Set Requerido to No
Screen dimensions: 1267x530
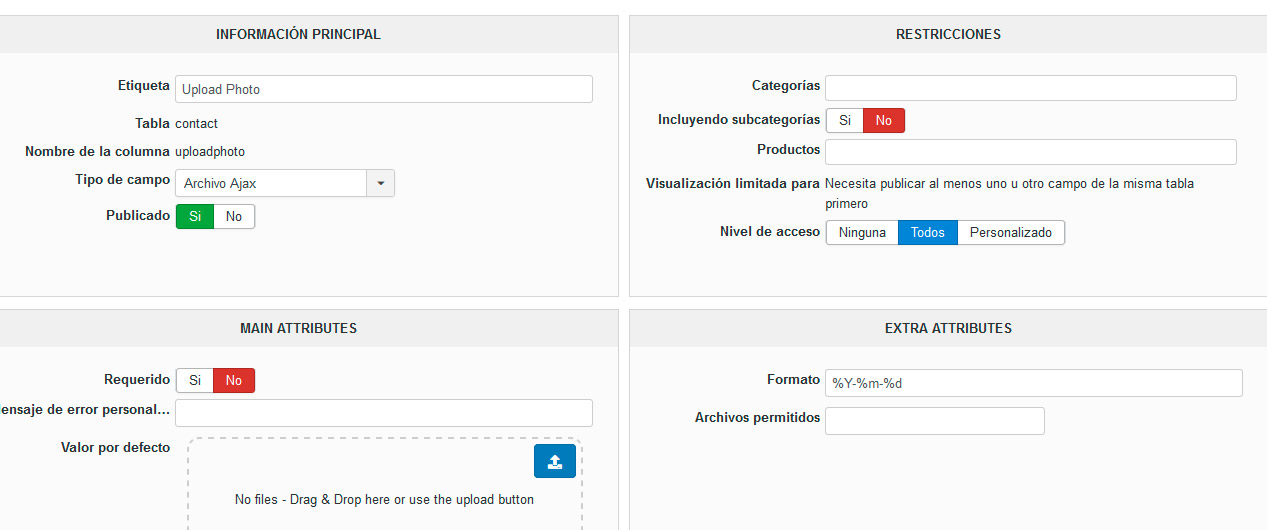click(234, 380)
